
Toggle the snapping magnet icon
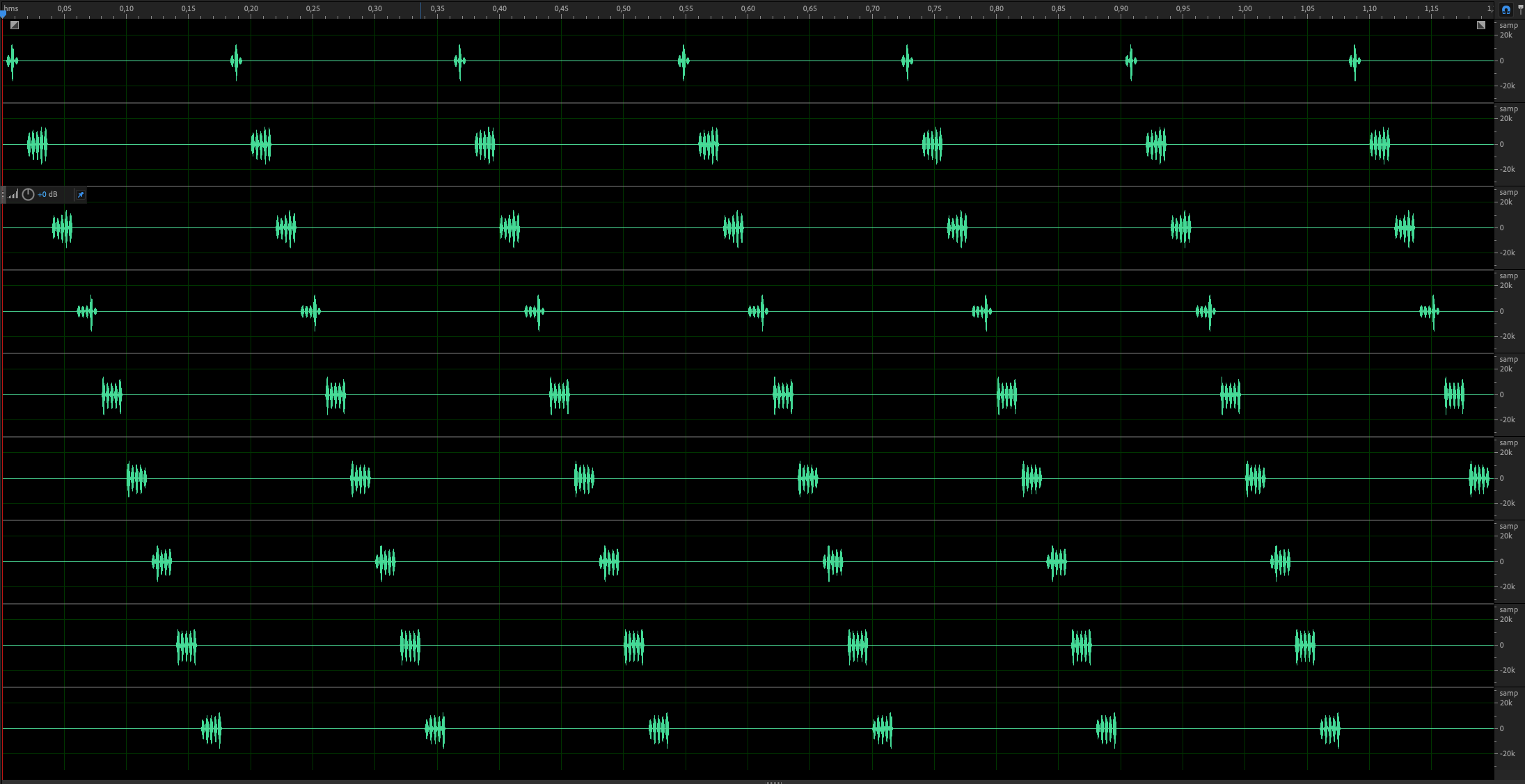pyautogui.click(x=1506, y=10)
